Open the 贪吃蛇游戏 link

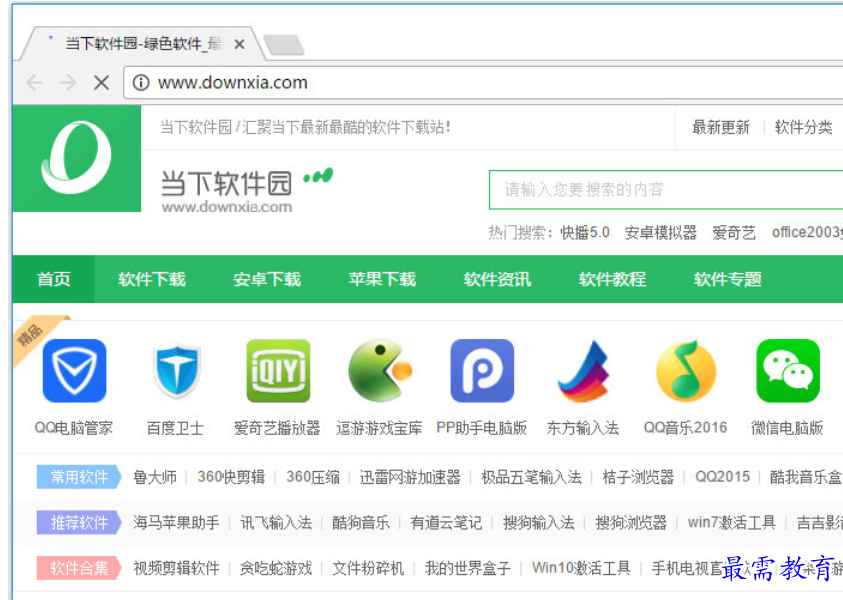pyautogui.click(x=276, y=568)
